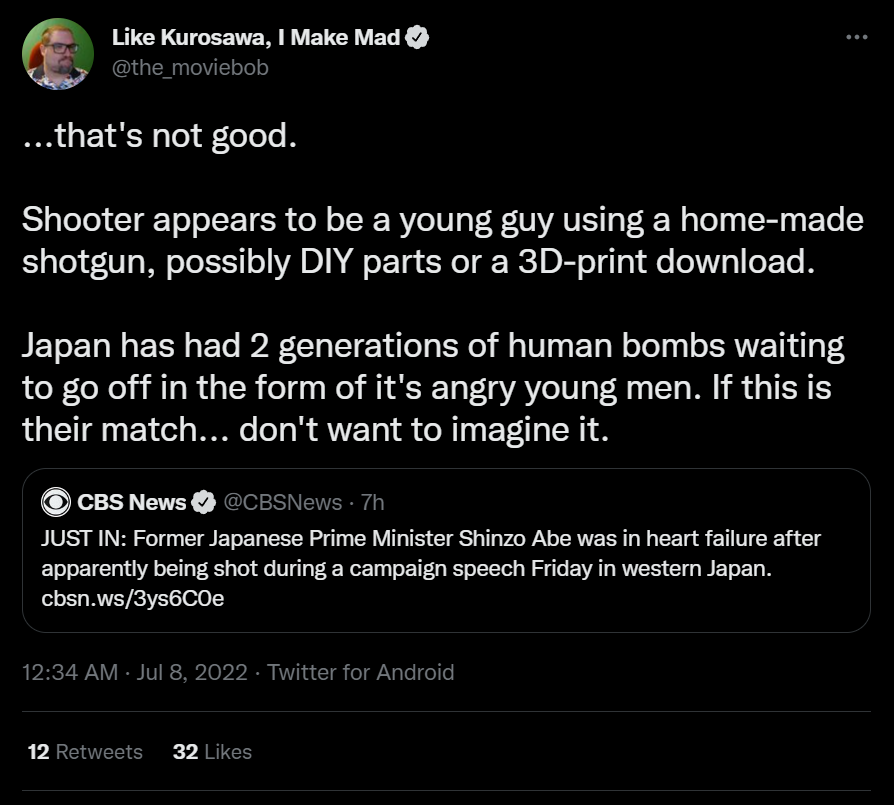Click the CBS News eye logo

[56, 501]
